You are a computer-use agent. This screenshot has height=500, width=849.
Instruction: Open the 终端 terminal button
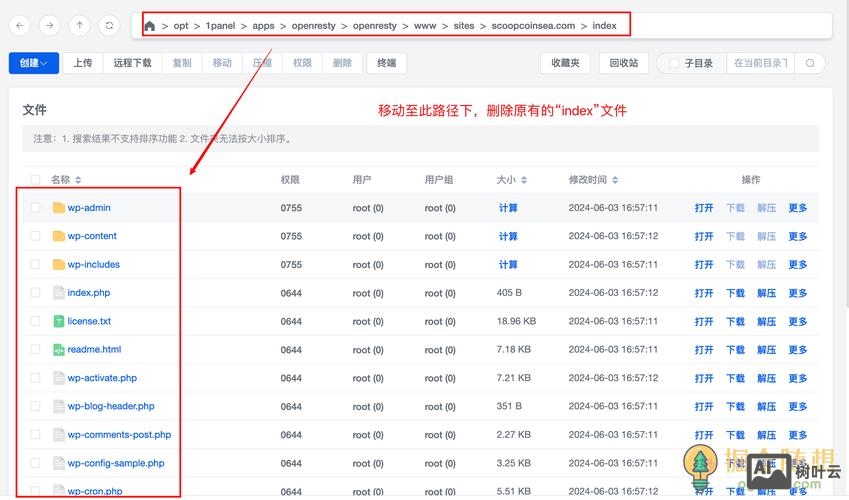click(x=387, y=63)
